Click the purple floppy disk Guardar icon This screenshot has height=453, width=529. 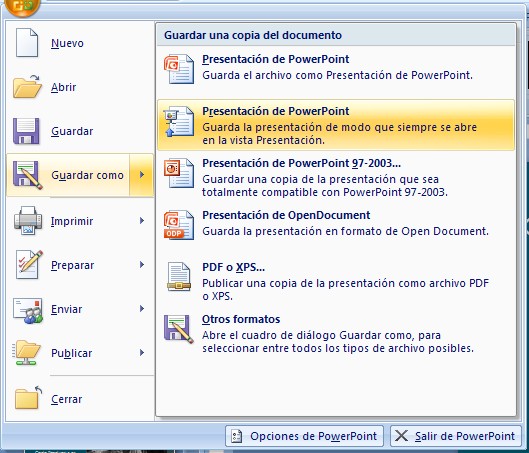pos(26,131)
